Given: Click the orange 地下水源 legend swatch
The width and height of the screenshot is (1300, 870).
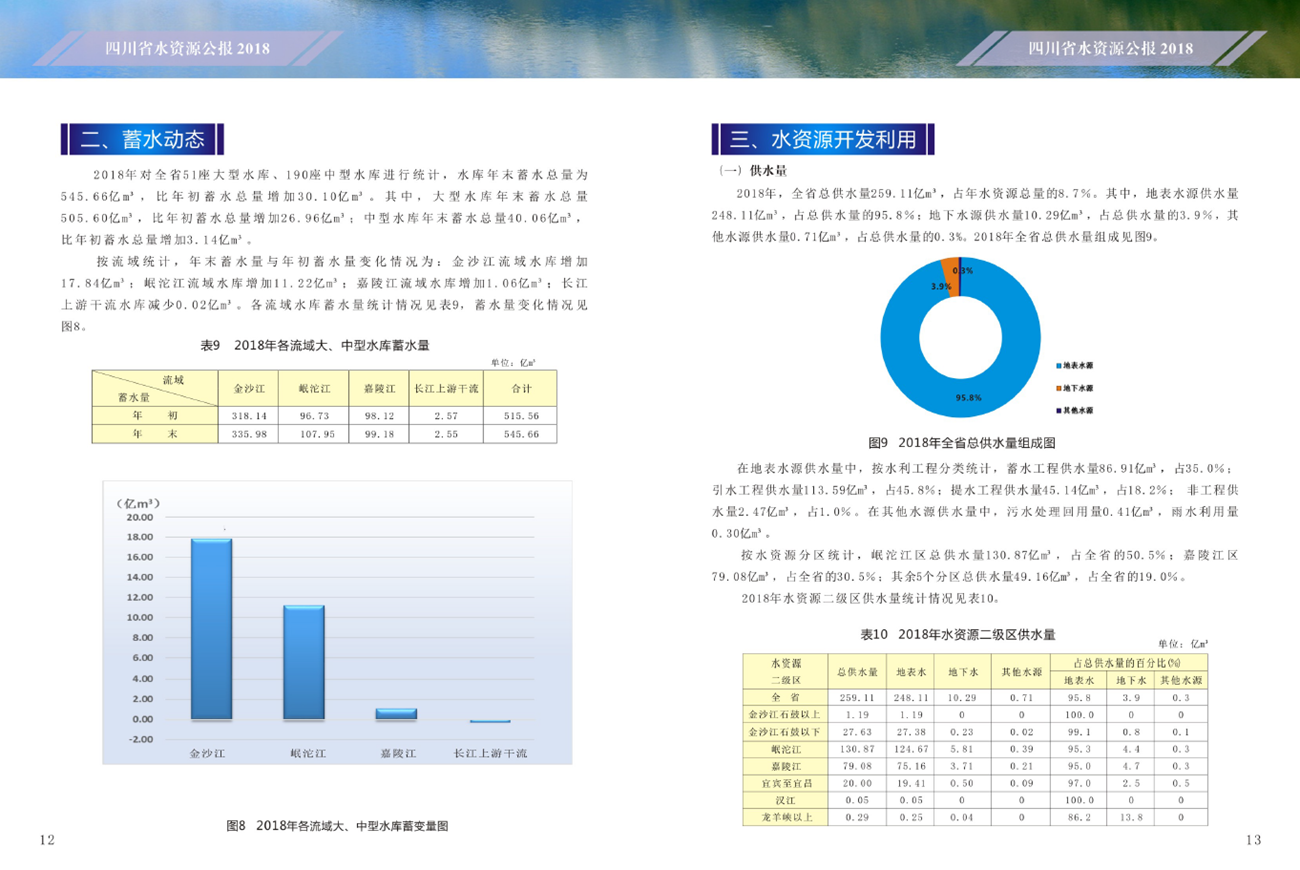Looking at the screenshot, I should pyautogui.click(x=1058, y=388).
